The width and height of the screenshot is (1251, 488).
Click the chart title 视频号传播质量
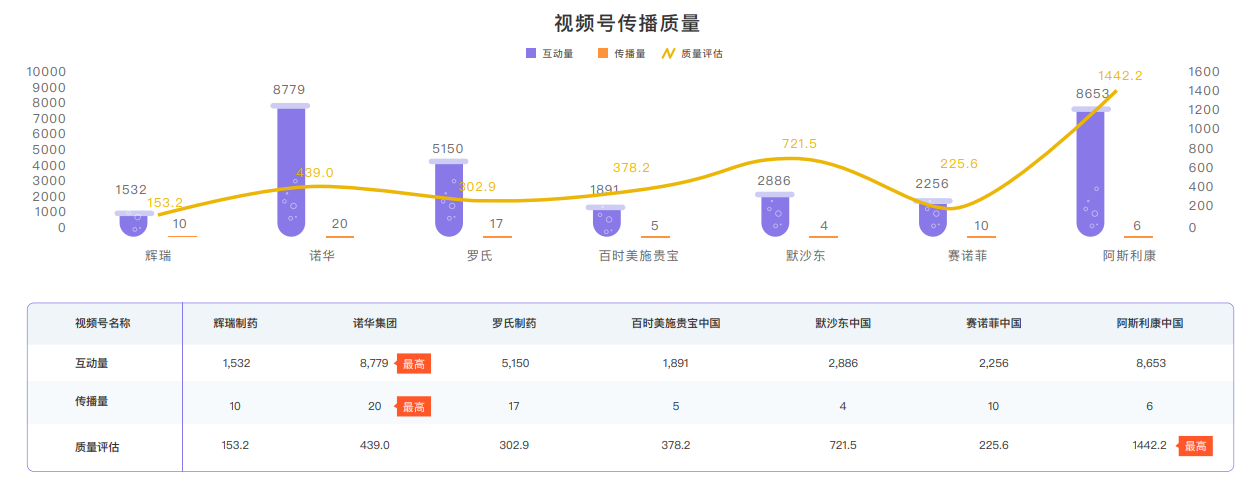coord(626,23)
